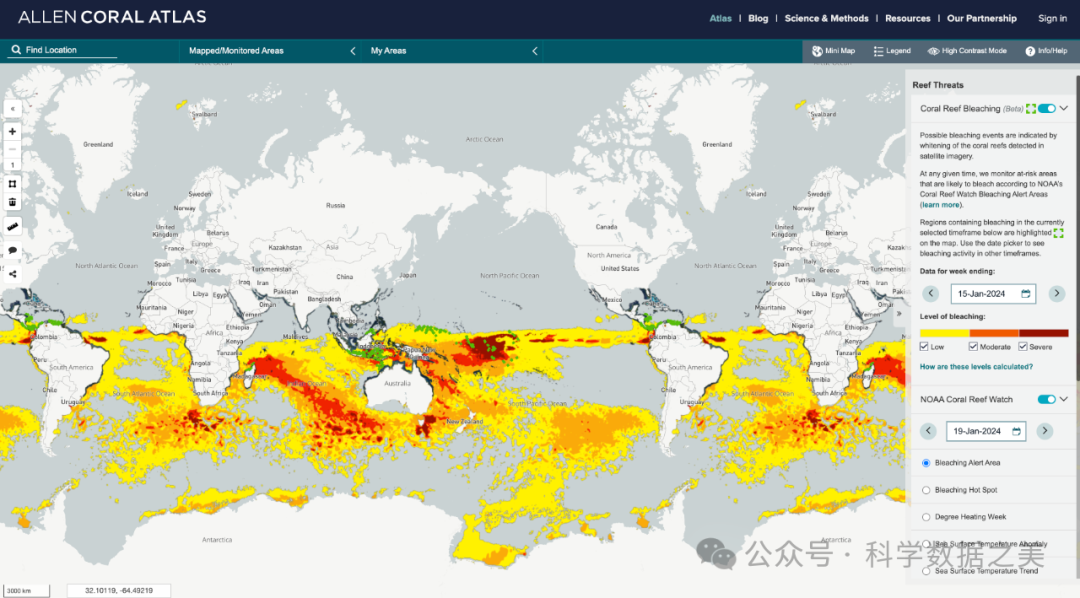Viewport: 1080px width, 598px height.
Task: Open the Mini Map view
Action: pos(833,51)
